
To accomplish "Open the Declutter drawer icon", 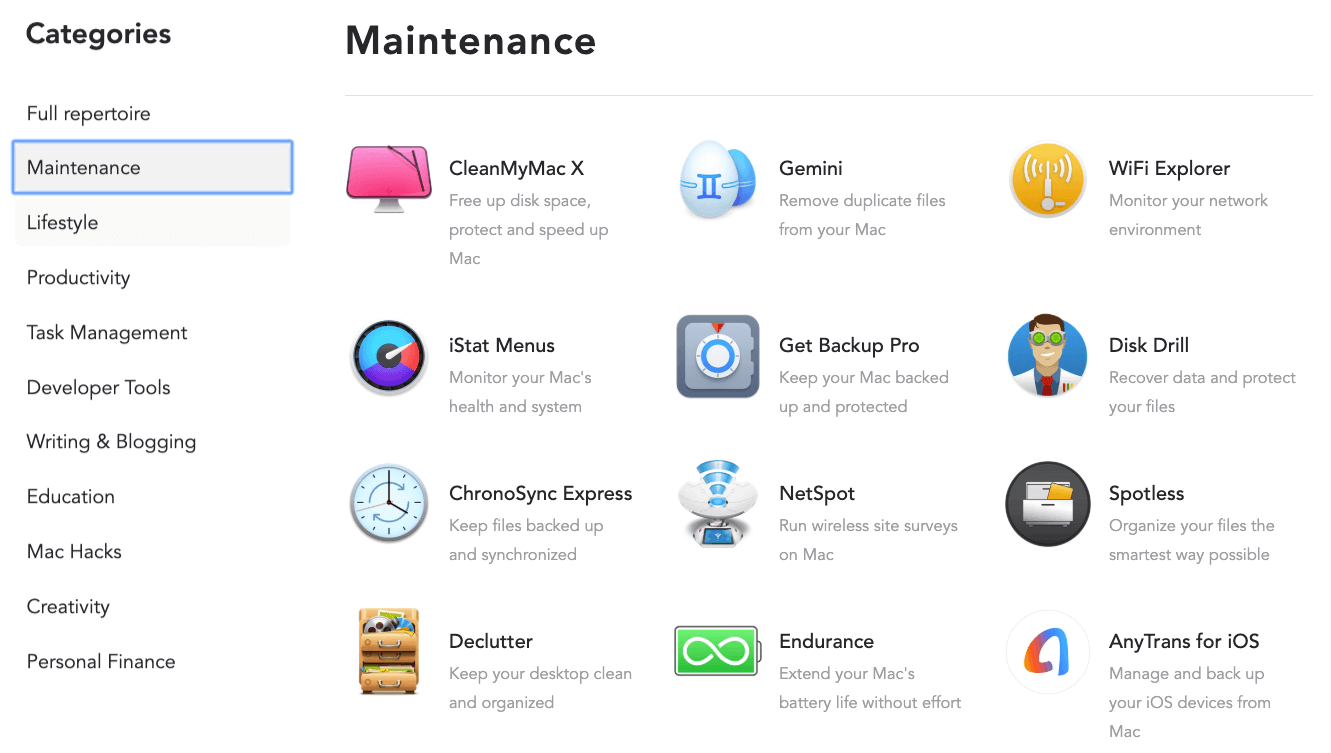I will 388,653.
